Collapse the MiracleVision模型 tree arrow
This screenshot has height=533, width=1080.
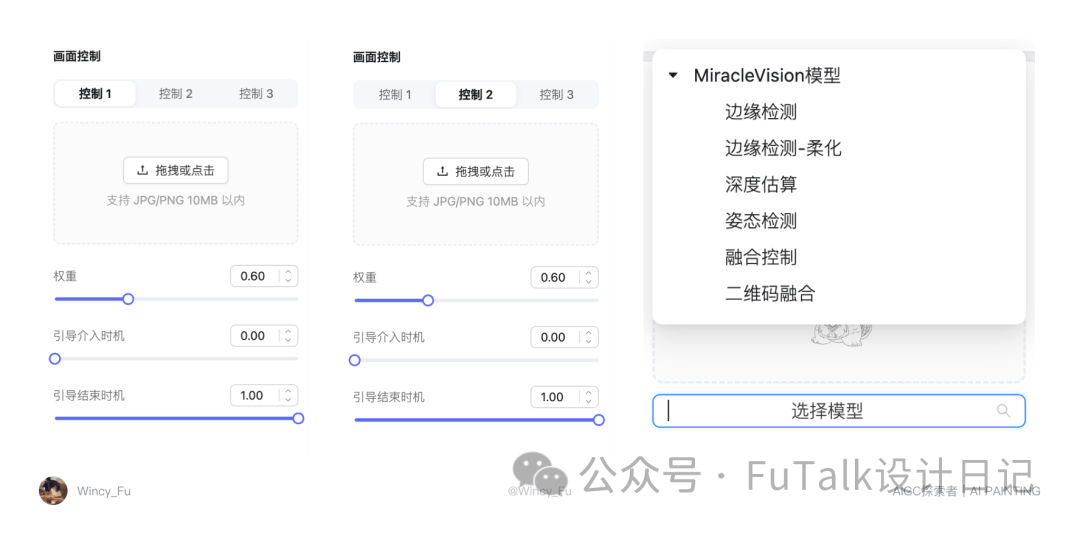[x=673, y=76]
